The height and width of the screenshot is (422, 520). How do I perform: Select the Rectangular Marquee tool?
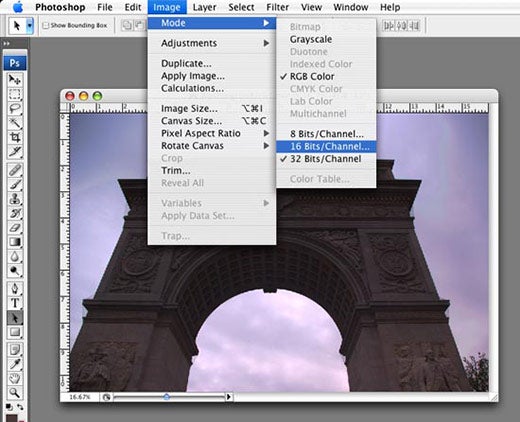tap(15, 94)
